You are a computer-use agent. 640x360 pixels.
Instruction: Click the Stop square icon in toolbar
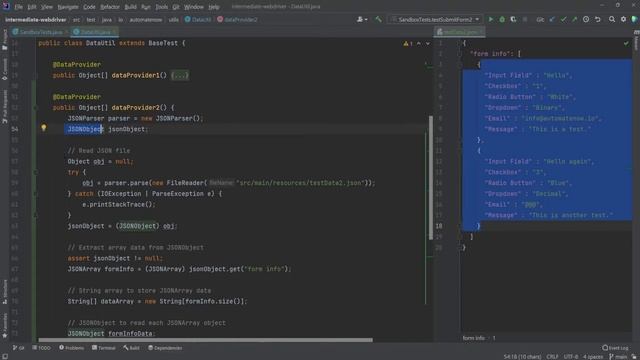(525, 19)
